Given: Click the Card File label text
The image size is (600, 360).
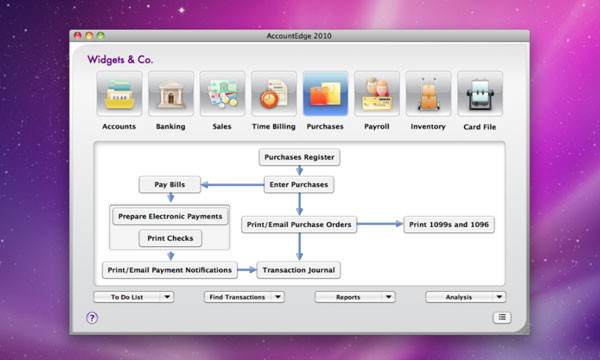Looking at the screenshot, I should tap(480, 127).
